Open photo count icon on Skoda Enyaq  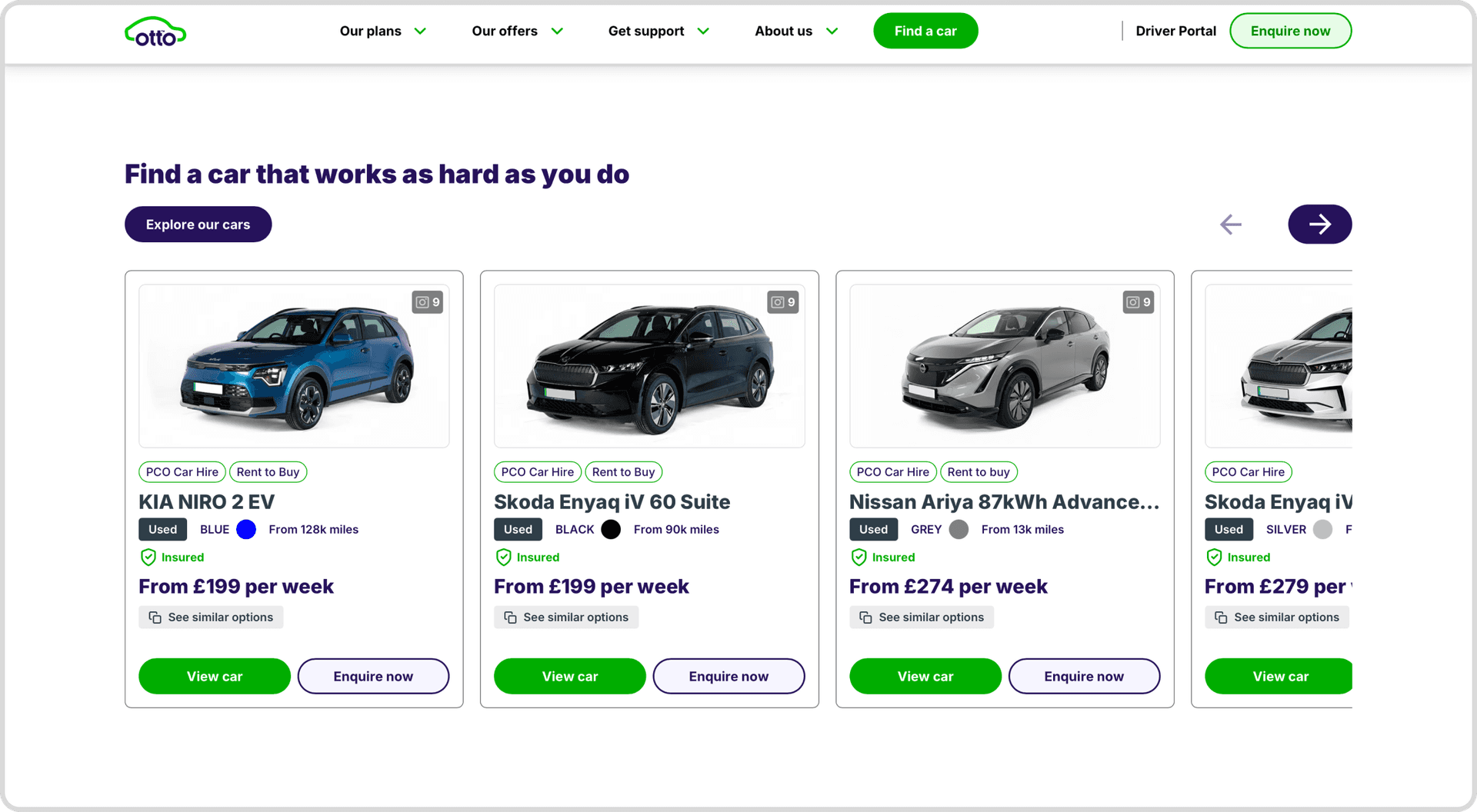coord(783,302)
